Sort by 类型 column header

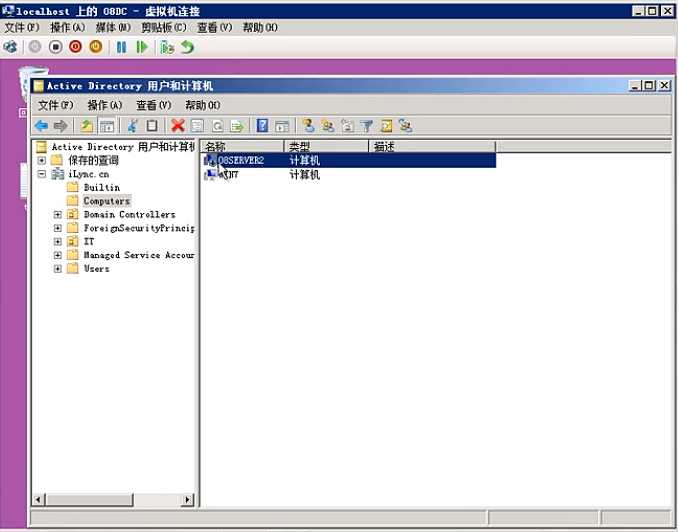[326, 147]
